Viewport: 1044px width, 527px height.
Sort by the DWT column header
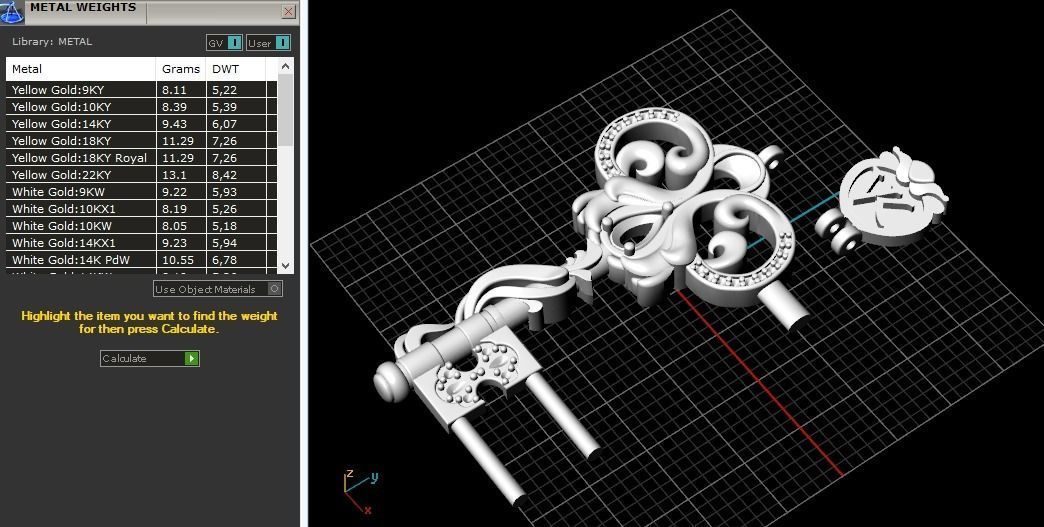click(x=236, y=69)
